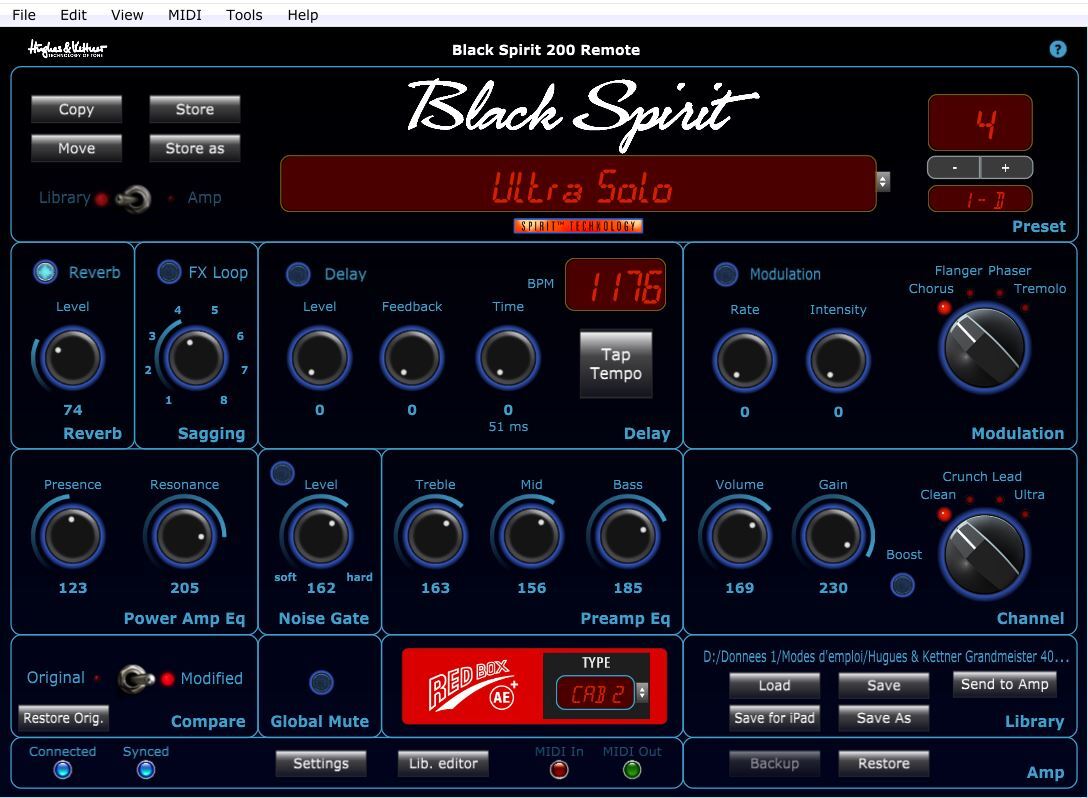Screen dimensions: 1088x798
Task: Click the Clean channel red LED
Action: 944,514
